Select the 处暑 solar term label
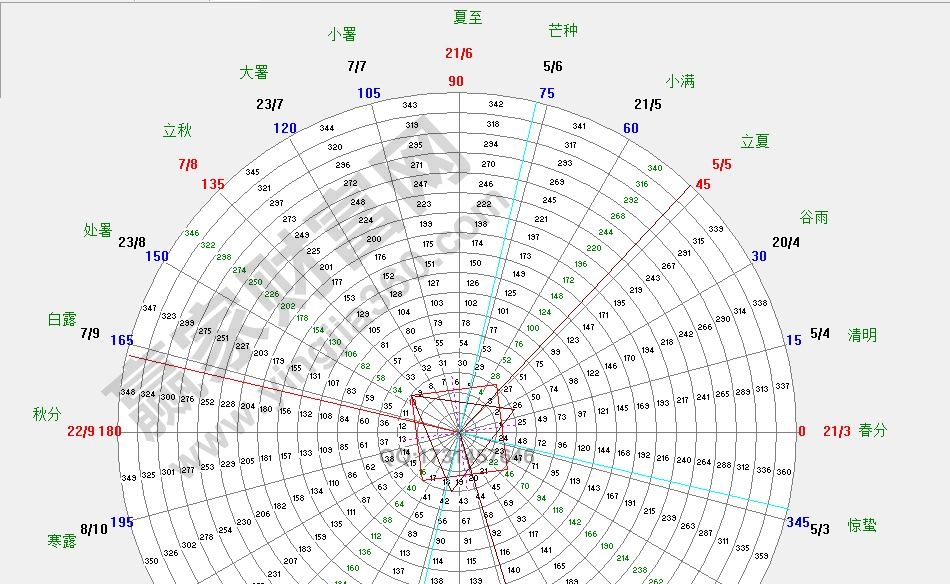The height and width of the screenshot is (584, 950). tap(99, 230)
